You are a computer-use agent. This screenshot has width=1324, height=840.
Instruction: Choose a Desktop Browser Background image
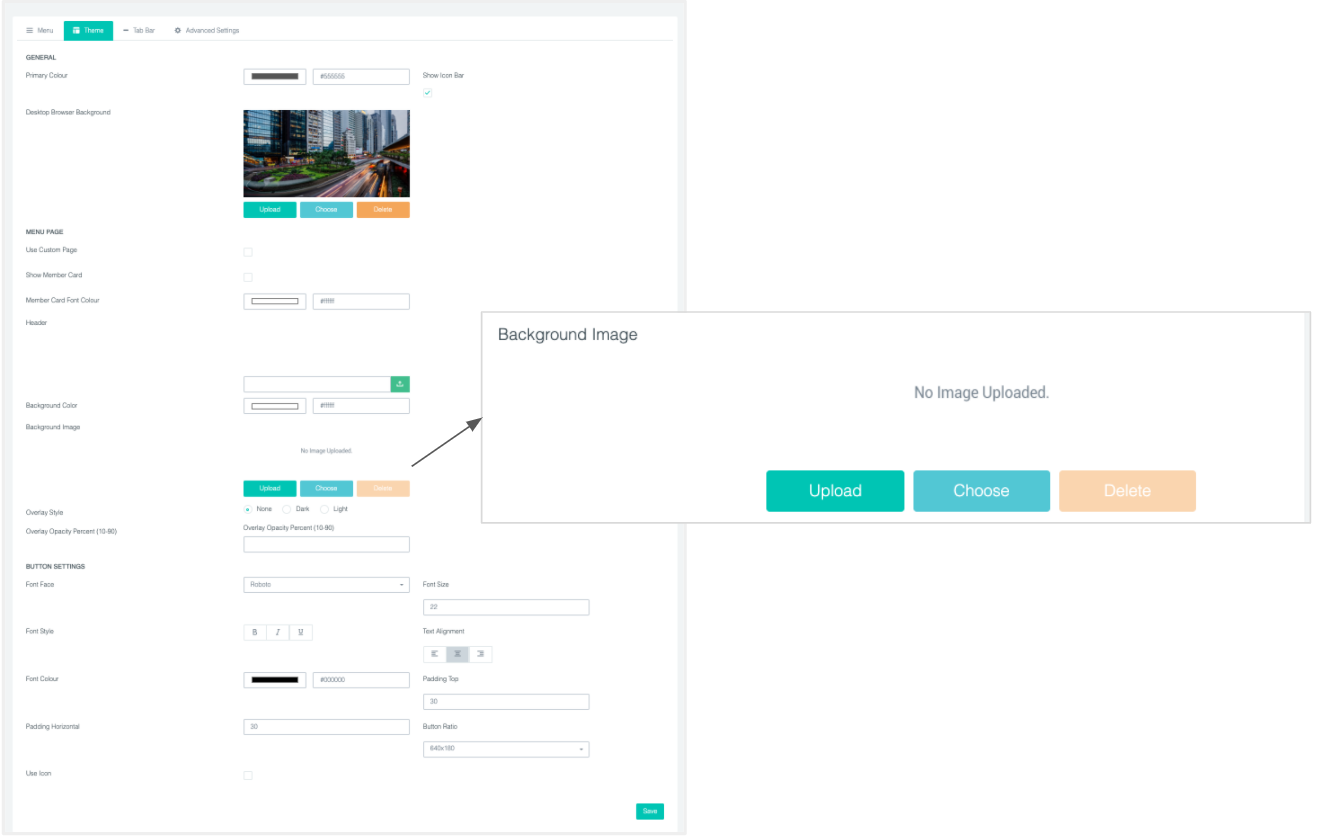point(326,210)
